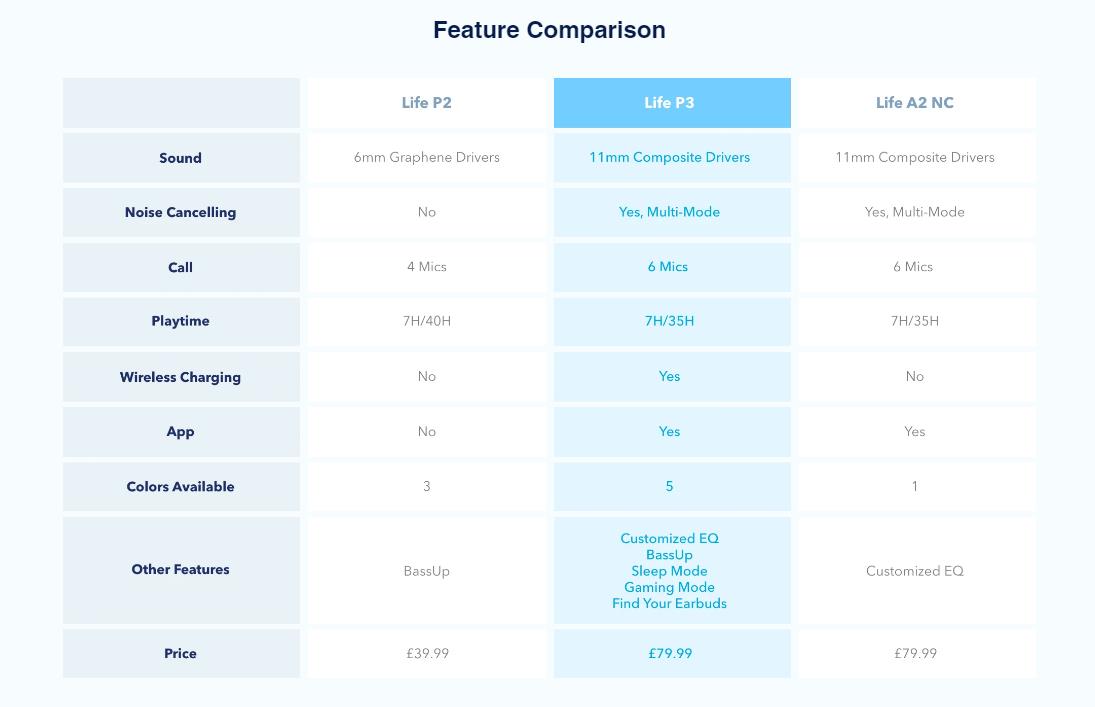
Task: Select the Playtime row label
Action: (x=180, y=321)
